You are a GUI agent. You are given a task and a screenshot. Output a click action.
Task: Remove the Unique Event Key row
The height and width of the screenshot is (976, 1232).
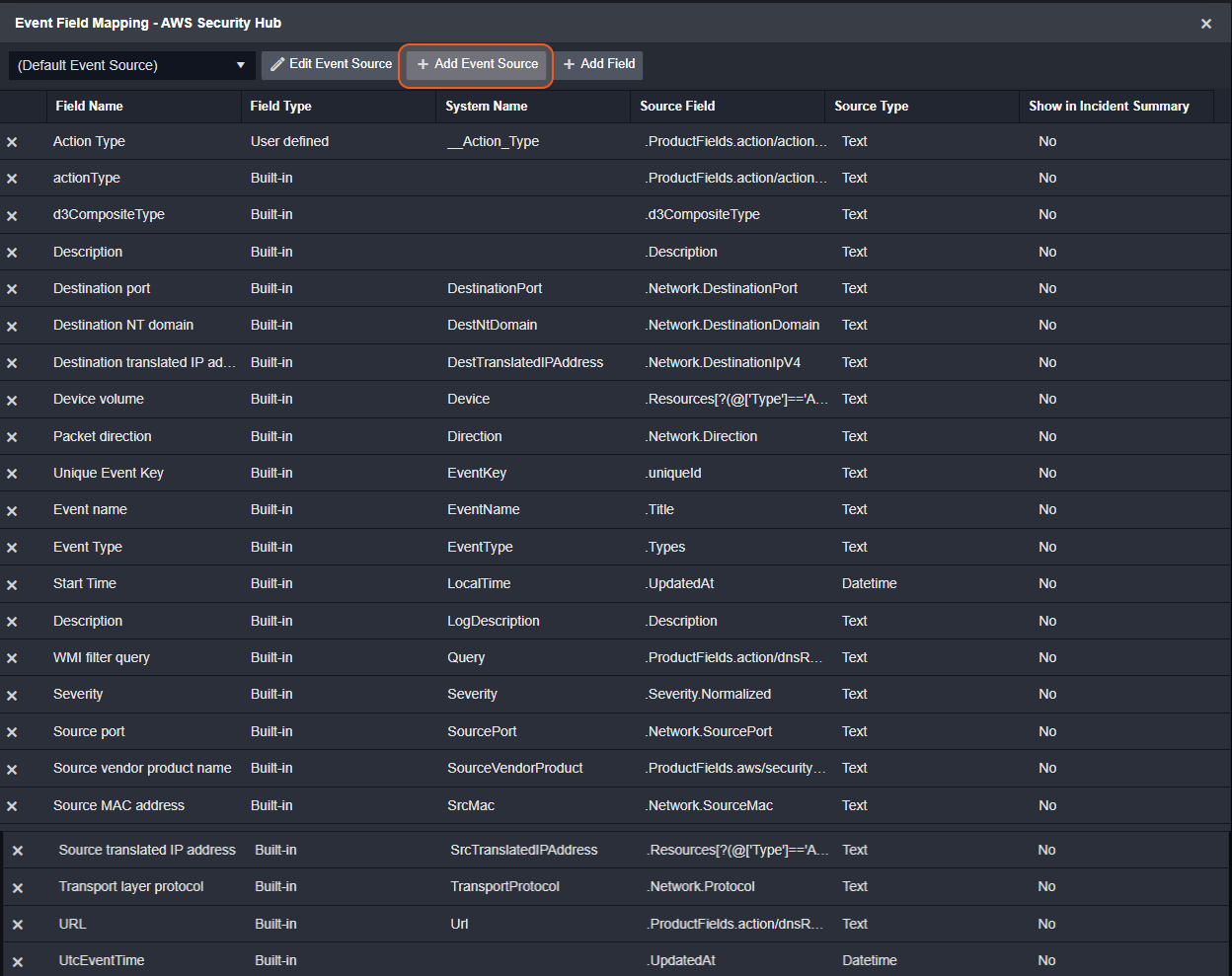(12, 474)
